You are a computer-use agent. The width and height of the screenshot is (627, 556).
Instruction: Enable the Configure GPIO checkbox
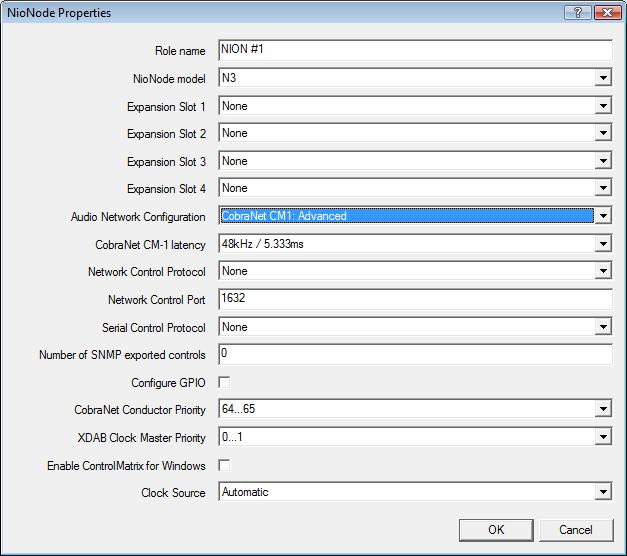pyautogui.click(x=225, y=382)
